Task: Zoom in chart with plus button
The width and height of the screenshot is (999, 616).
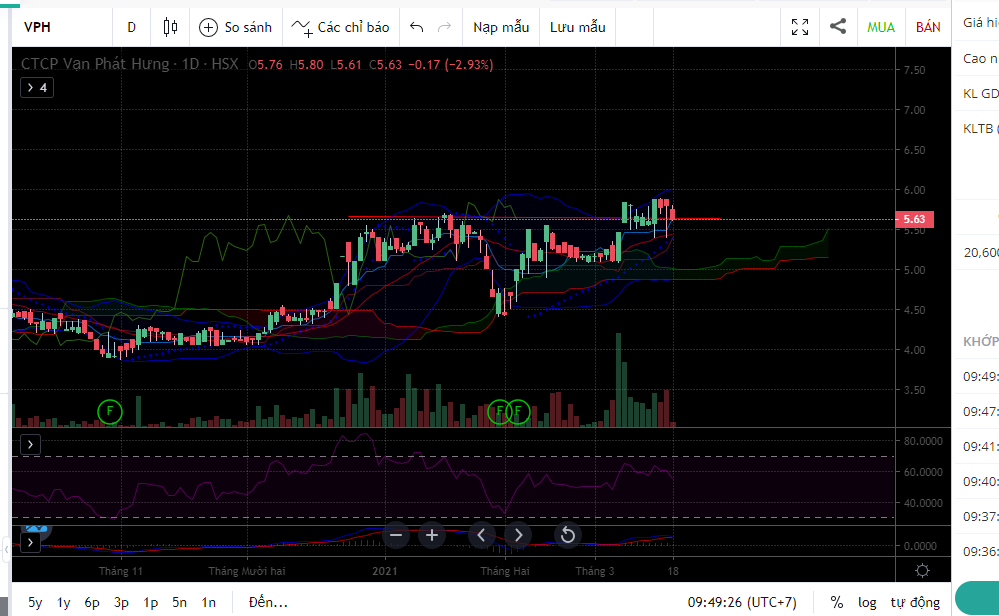Action: pyautogui.click(x=431, y=535)
